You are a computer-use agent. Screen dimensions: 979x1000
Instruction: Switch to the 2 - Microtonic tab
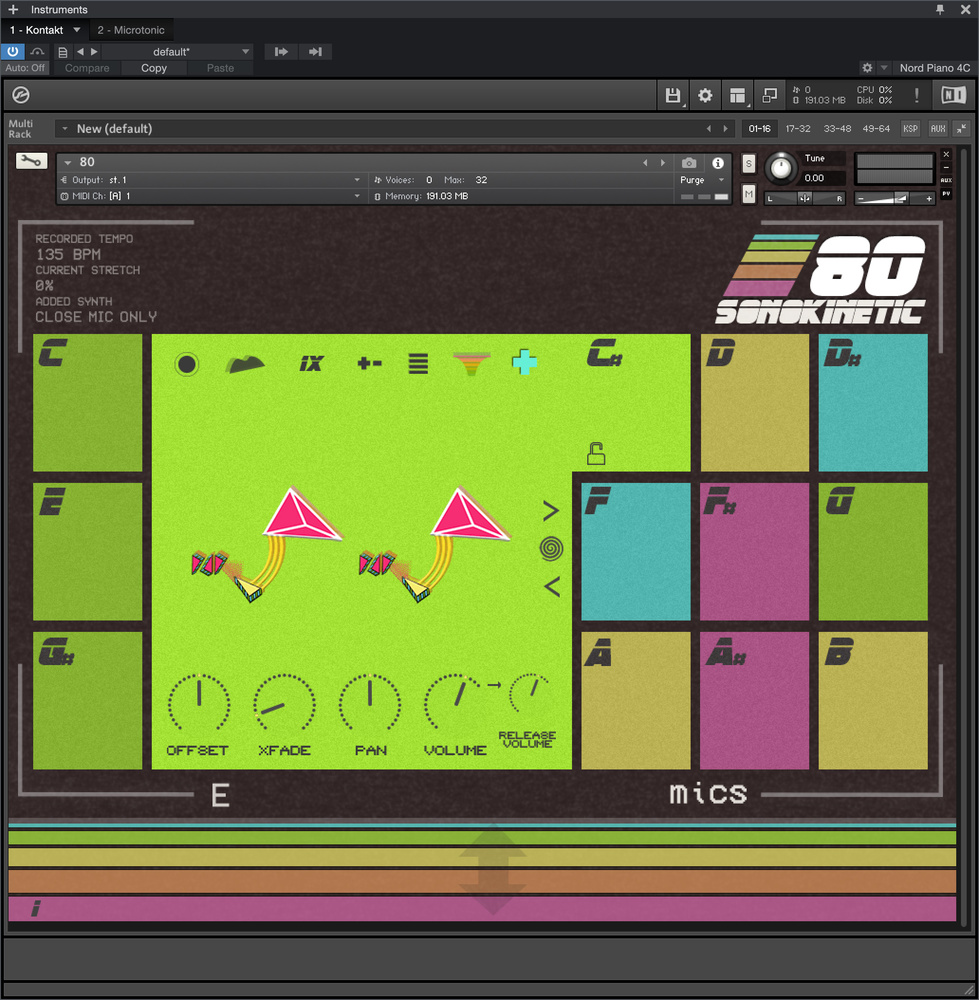click(131, 30)
